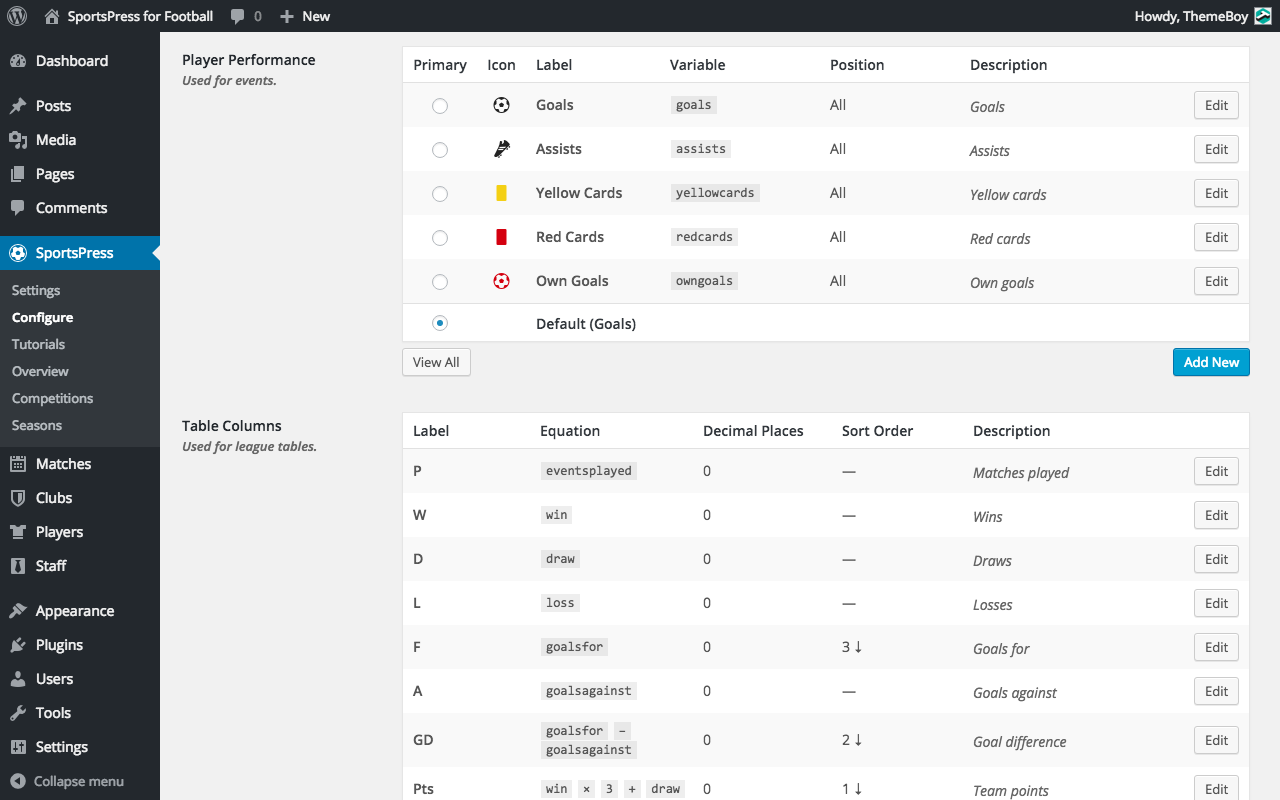Click the yellow card color swatch
This screenshot has height=800, width=1280.
click(501, 193)
